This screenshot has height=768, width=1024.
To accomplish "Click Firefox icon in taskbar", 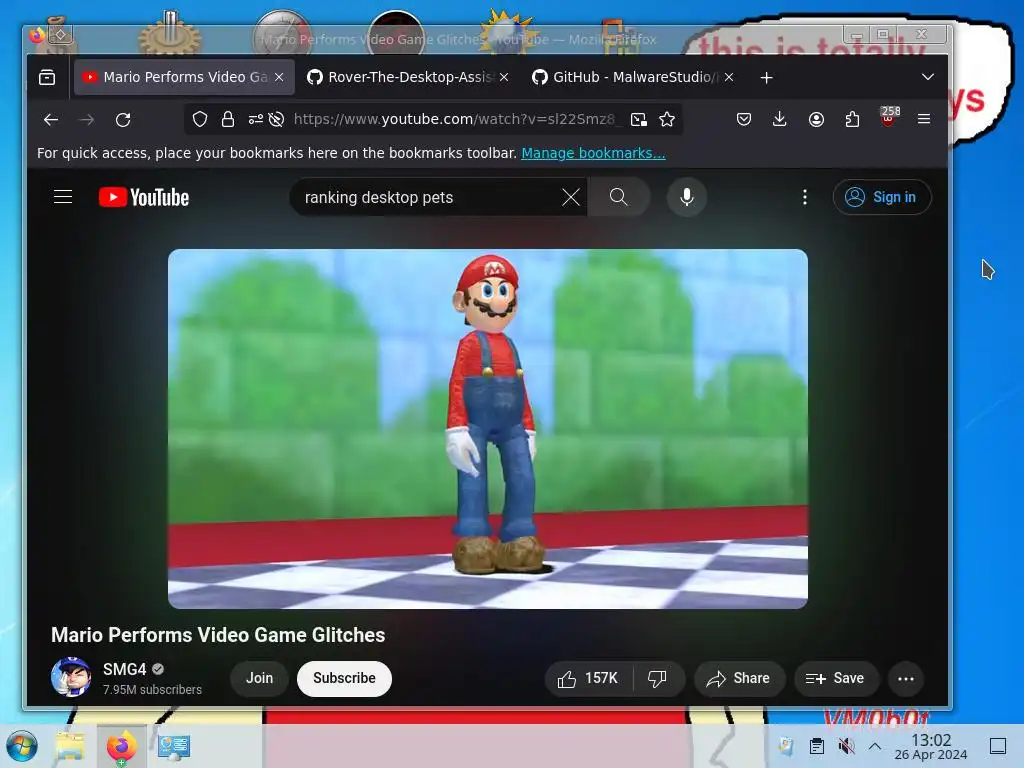I will (121, 746).
